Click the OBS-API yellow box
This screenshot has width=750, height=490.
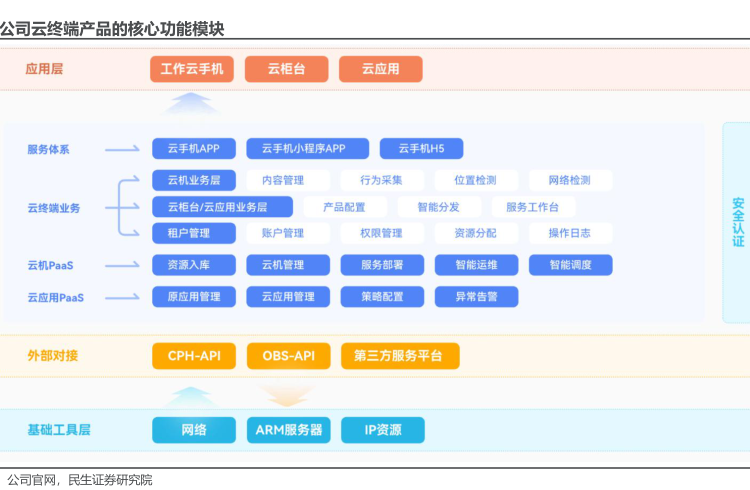click(288, 356)
